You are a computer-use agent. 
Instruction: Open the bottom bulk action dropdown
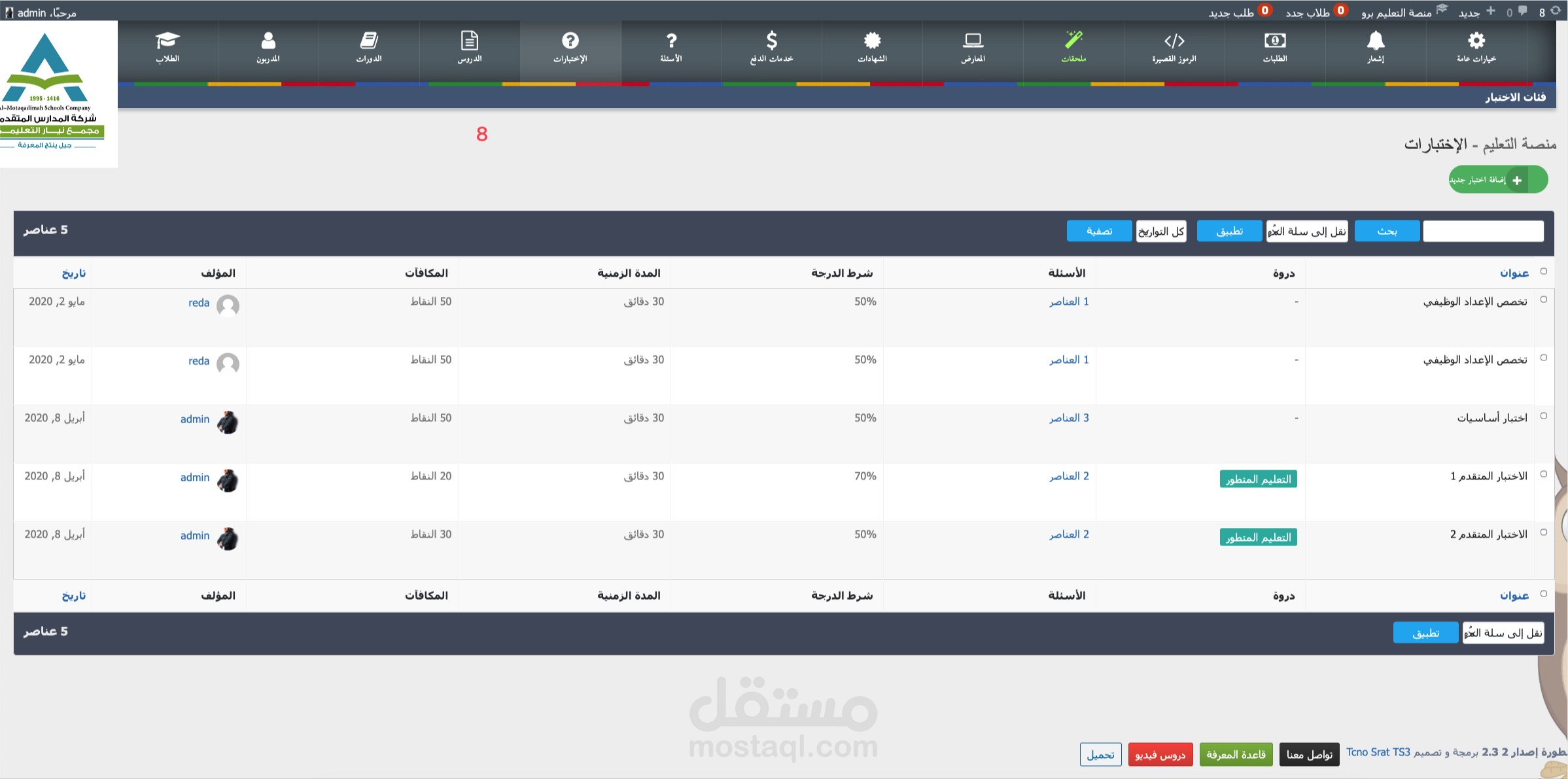(x=1503, y=632)
